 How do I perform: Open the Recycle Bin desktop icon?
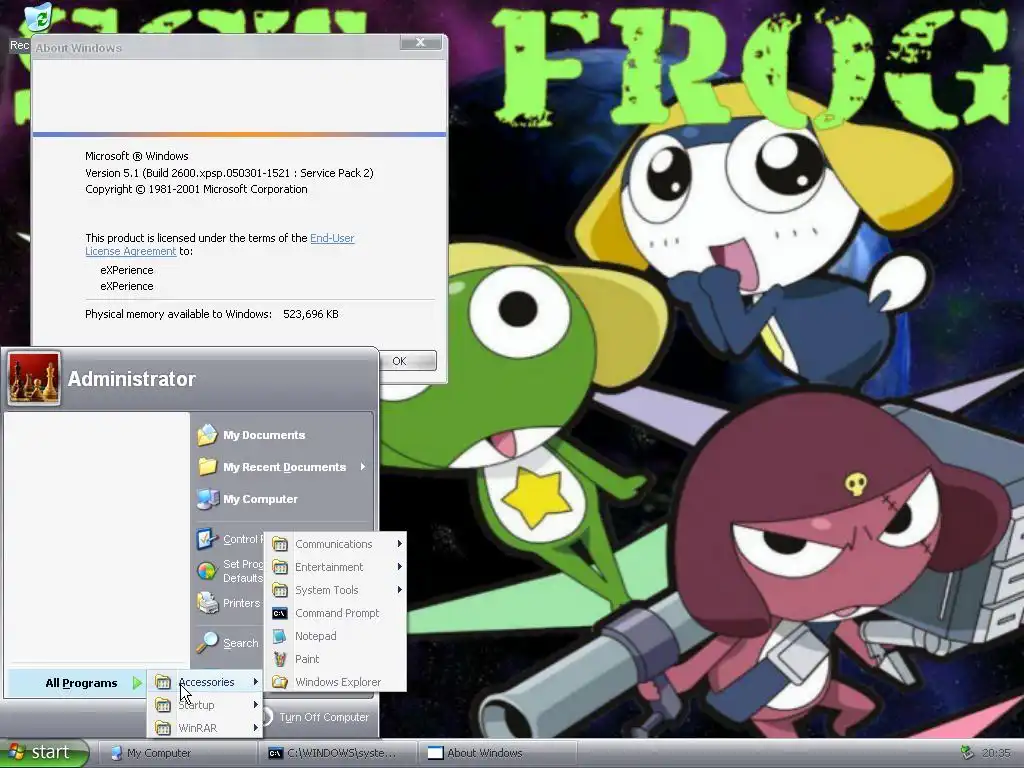pos(38,18)
